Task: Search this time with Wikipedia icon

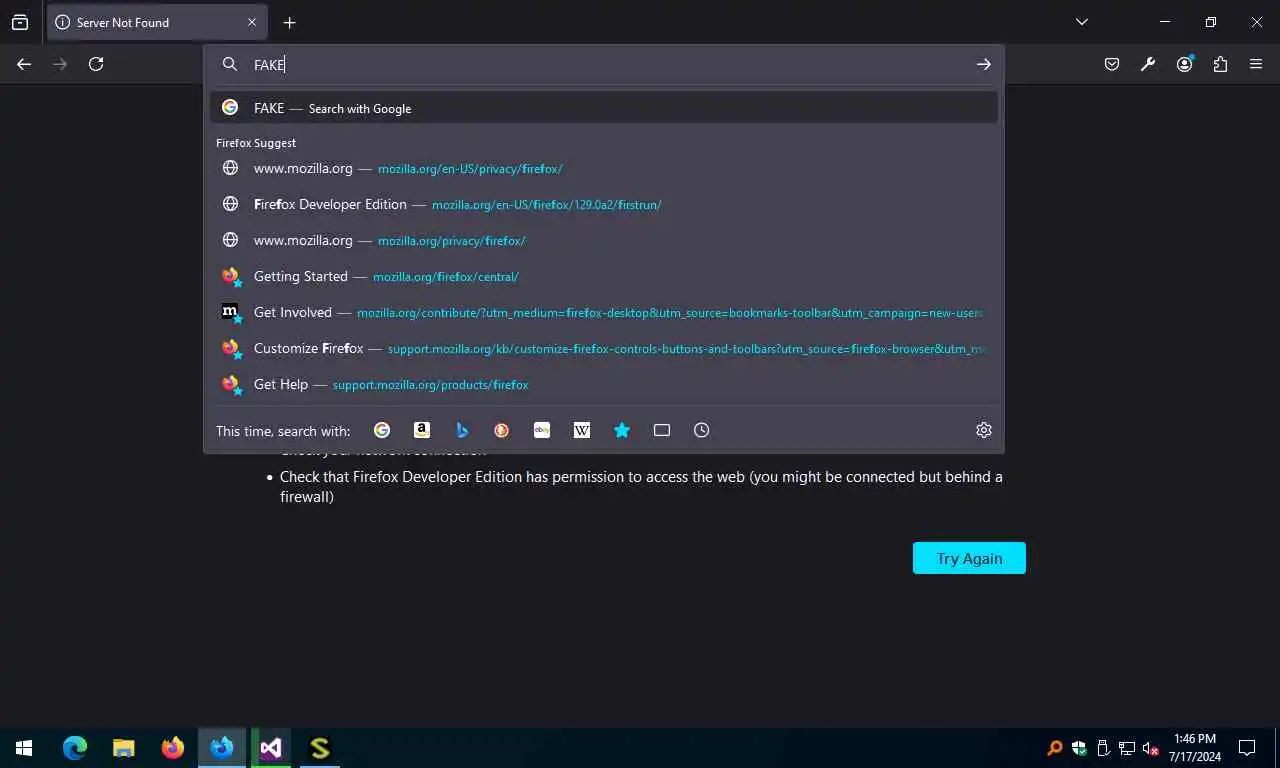Action: pyautogui.click(x=582, y=430)
